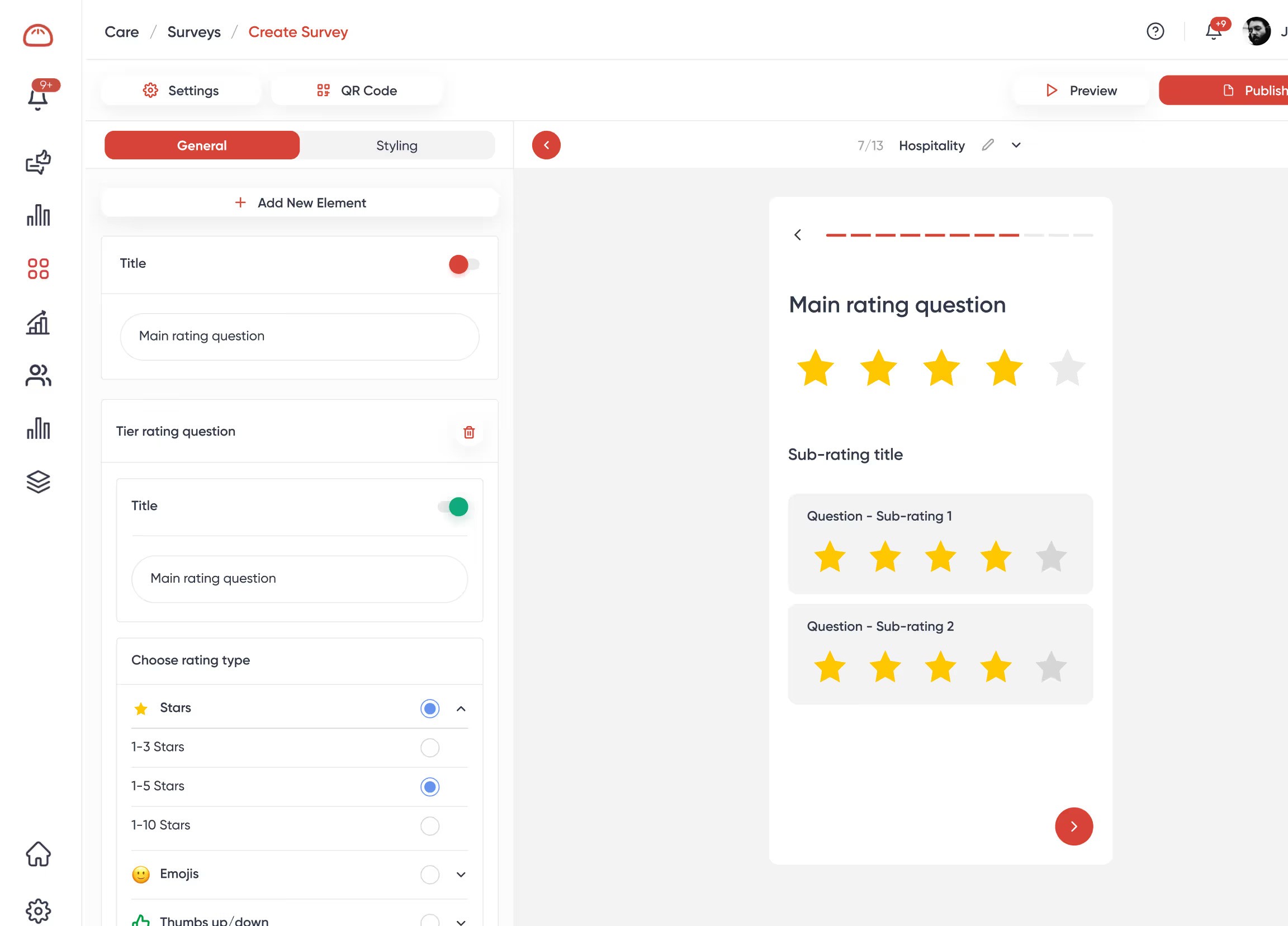Go to the home sidebar icon
This screenshot has height=926, width=1288.
[38, 854]
